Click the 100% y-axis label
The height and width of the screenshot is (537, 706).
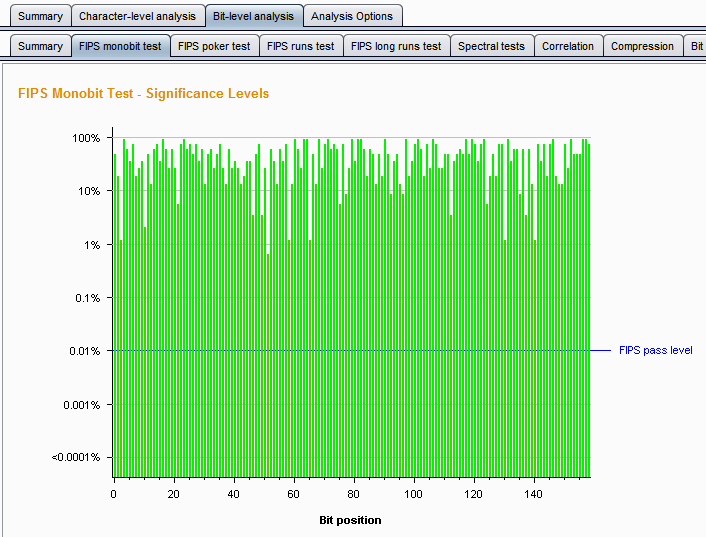[87, 138]
